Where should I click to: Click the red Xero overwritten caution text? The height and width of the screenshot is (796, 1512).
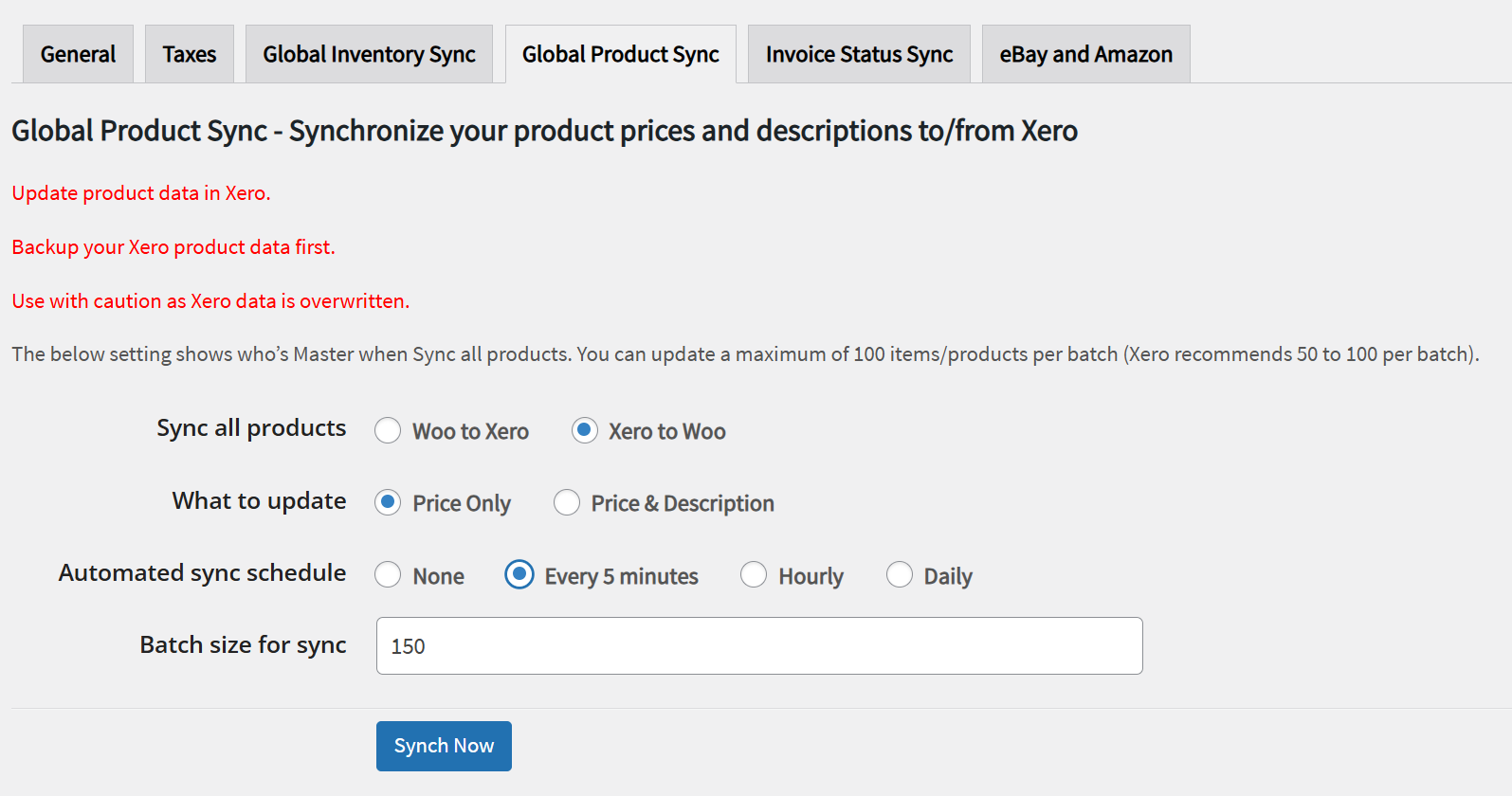pyautogui.click(x=210, y=301)
